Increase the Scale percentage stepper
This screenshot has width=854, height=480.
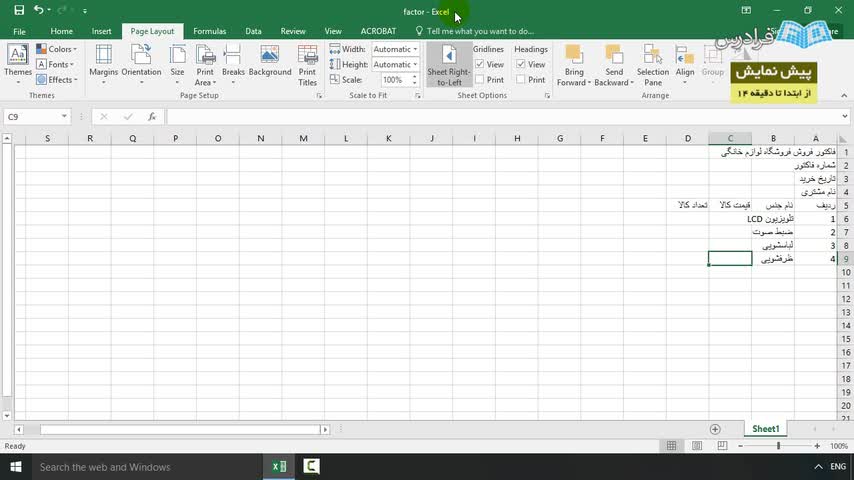click(415, 76)
